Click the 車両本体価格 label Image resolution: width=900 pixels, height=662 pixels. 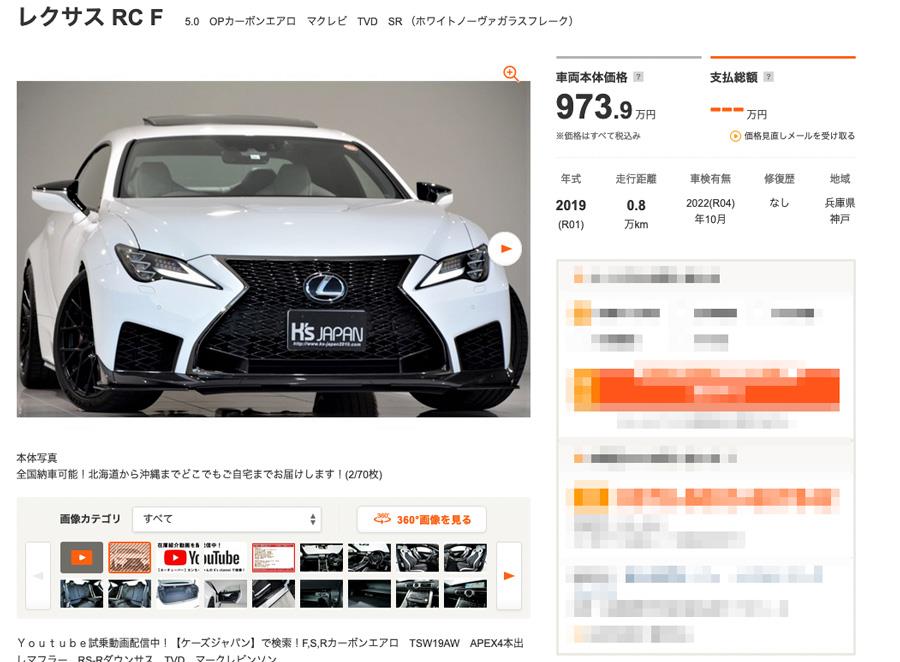[x=591, y=77]
